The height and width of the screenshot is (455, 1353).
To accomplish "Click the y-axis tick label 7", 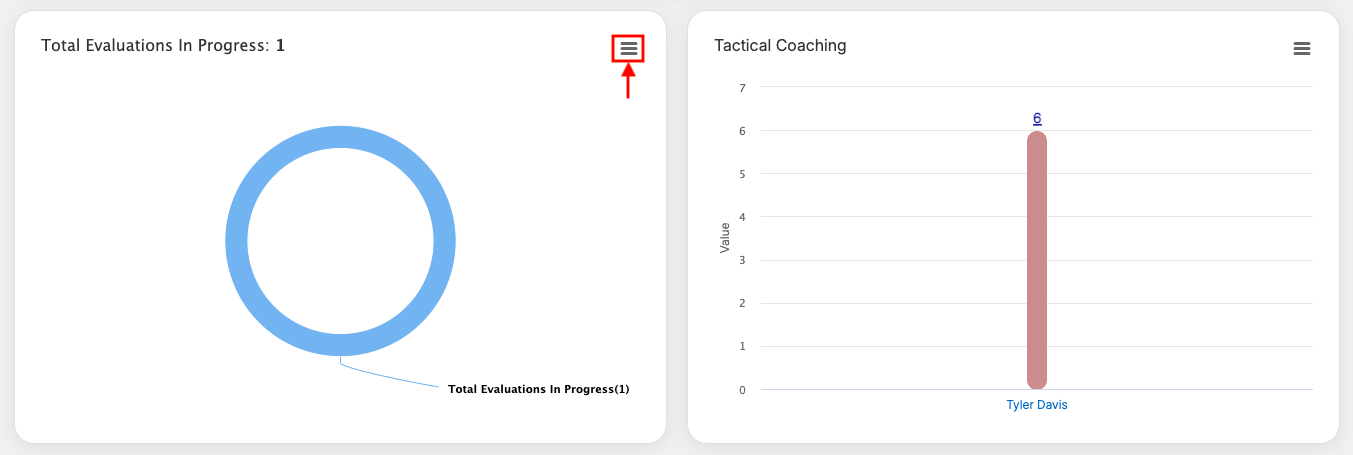I will 742,88.
